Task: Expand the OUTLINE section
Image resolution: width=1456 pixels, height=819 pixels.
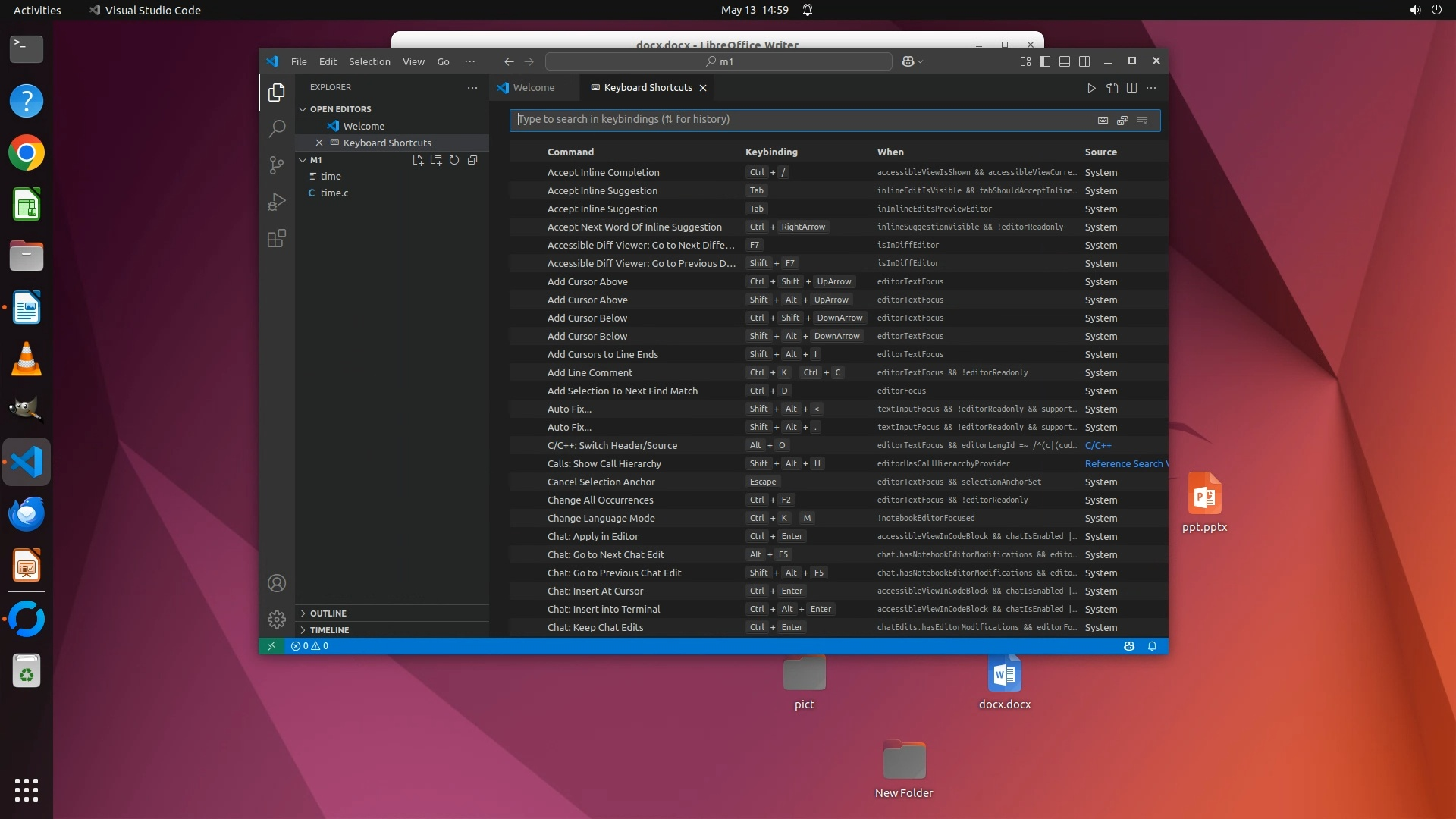Action: 328,613
